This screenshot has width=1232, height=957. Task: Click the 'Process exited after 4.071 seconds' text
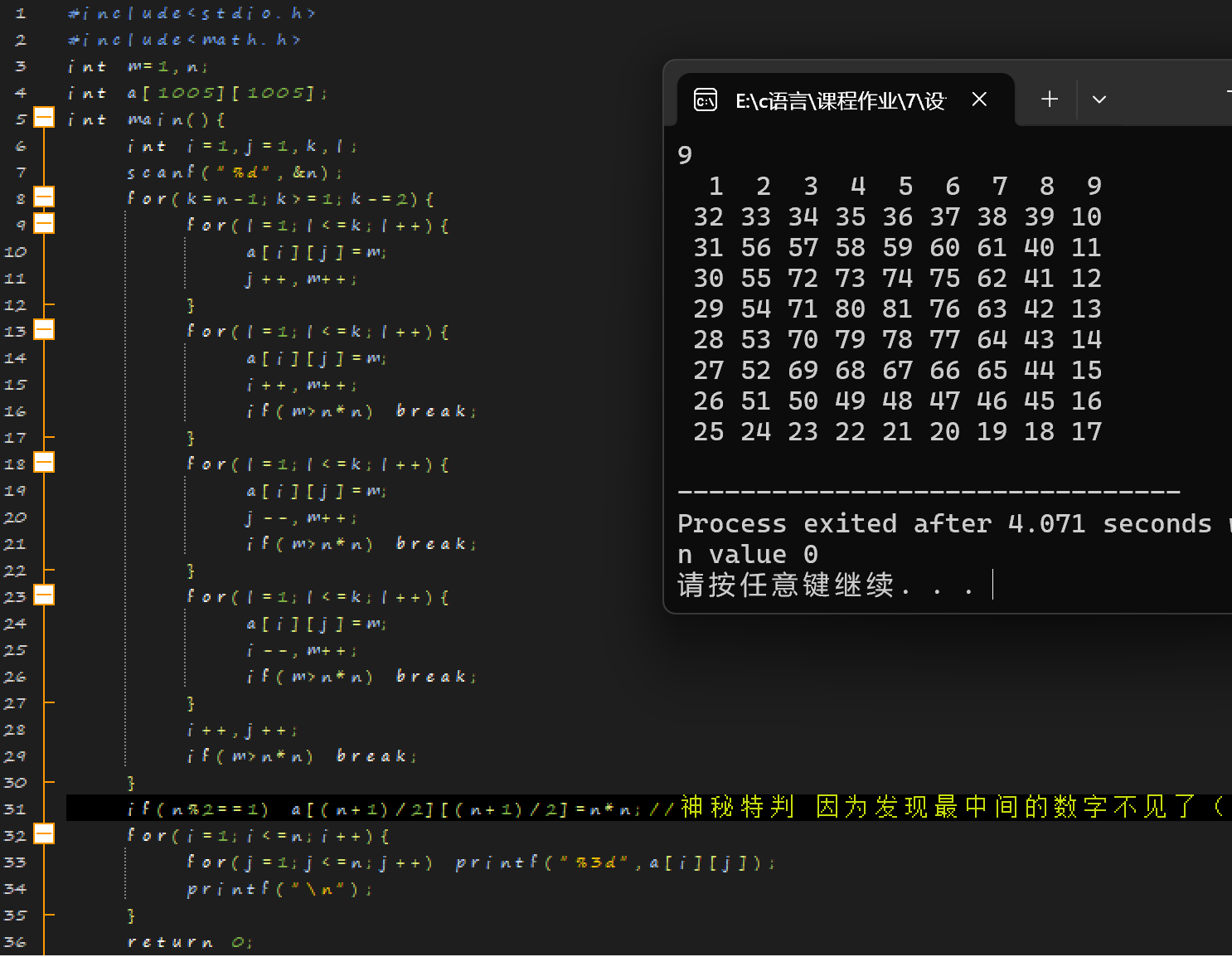tap(944, 524)
